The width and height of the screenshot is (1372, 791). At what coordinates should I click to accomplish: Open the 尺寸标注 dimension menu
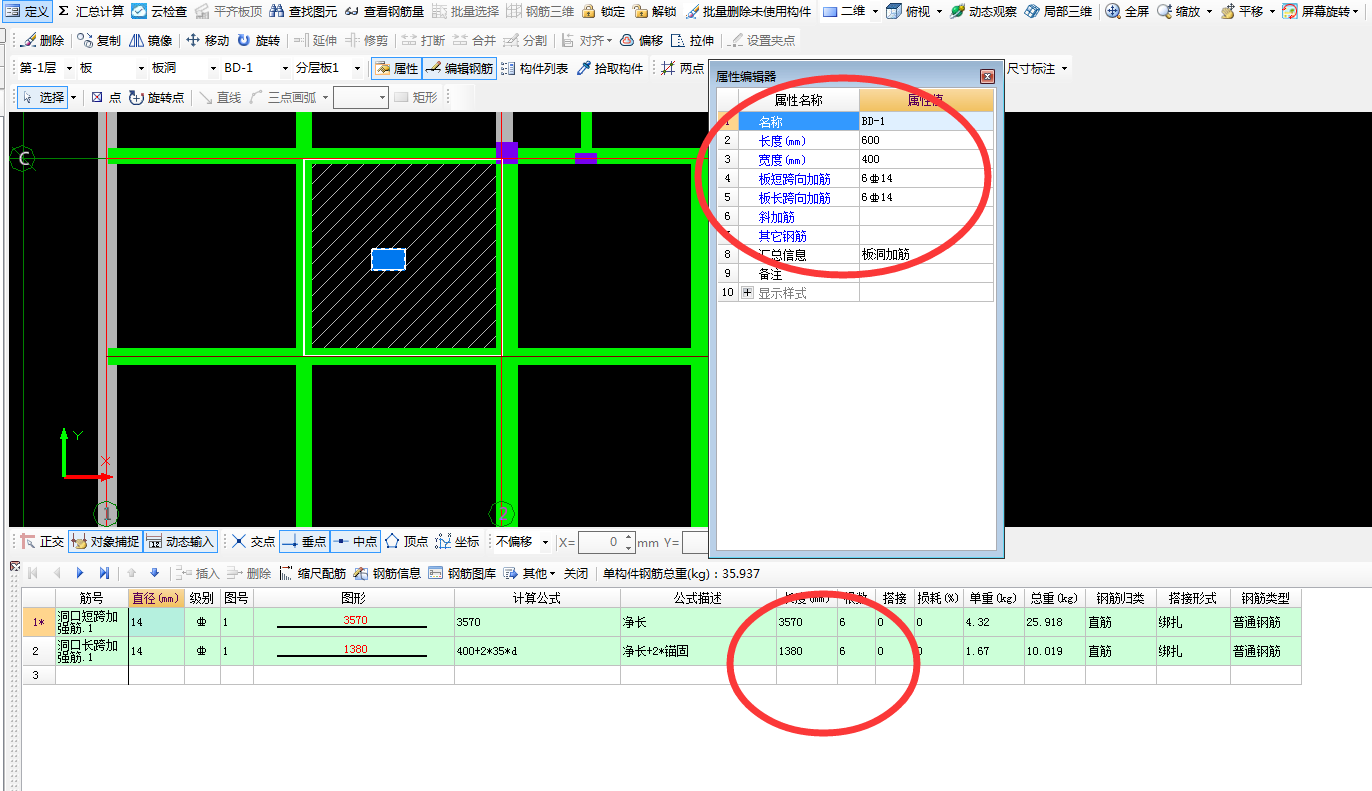click(x=1037, y=69)
